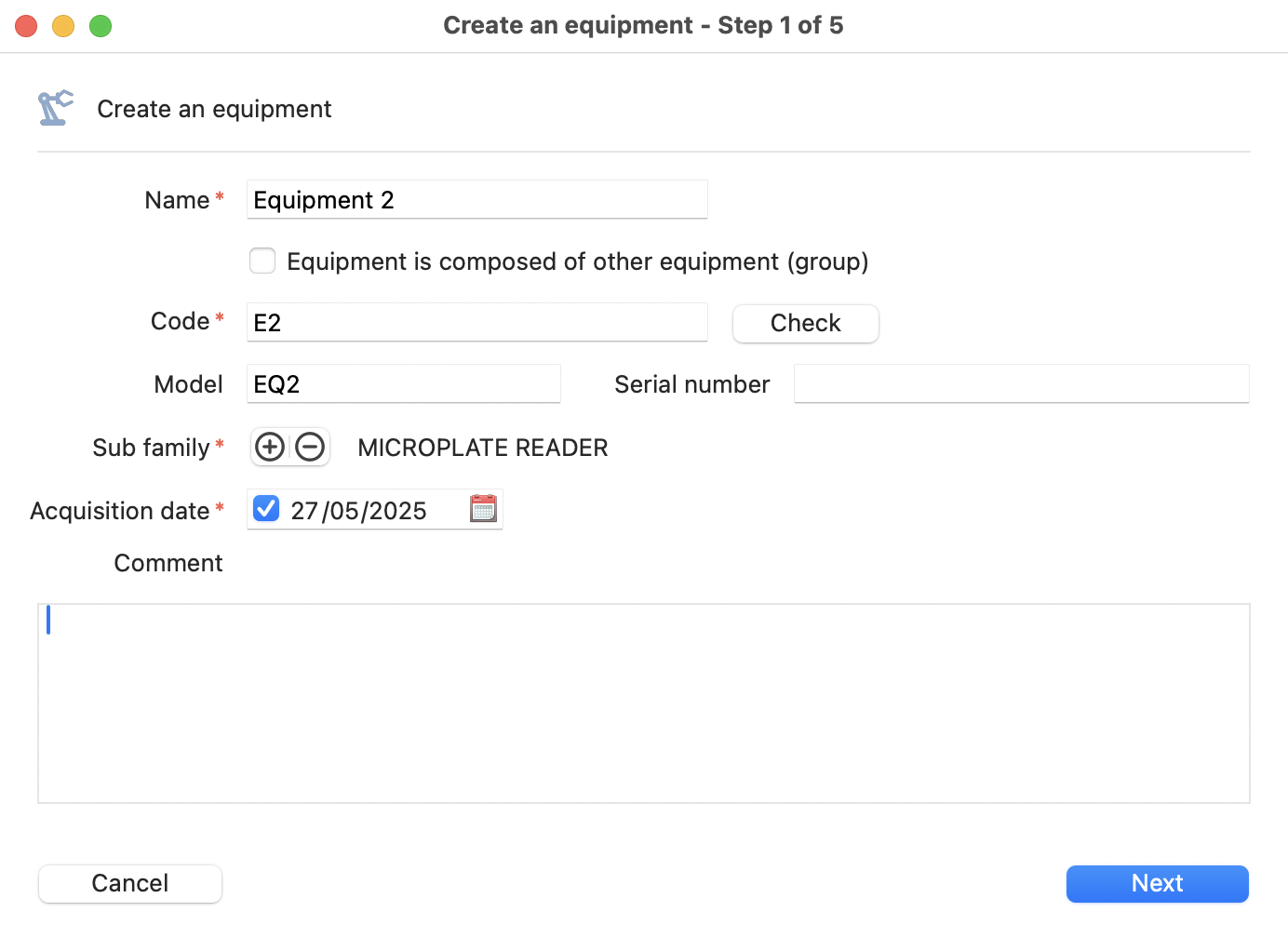1288x938 pixels.
Task: Select the Model field with EQ2
Action: point(404,384)
